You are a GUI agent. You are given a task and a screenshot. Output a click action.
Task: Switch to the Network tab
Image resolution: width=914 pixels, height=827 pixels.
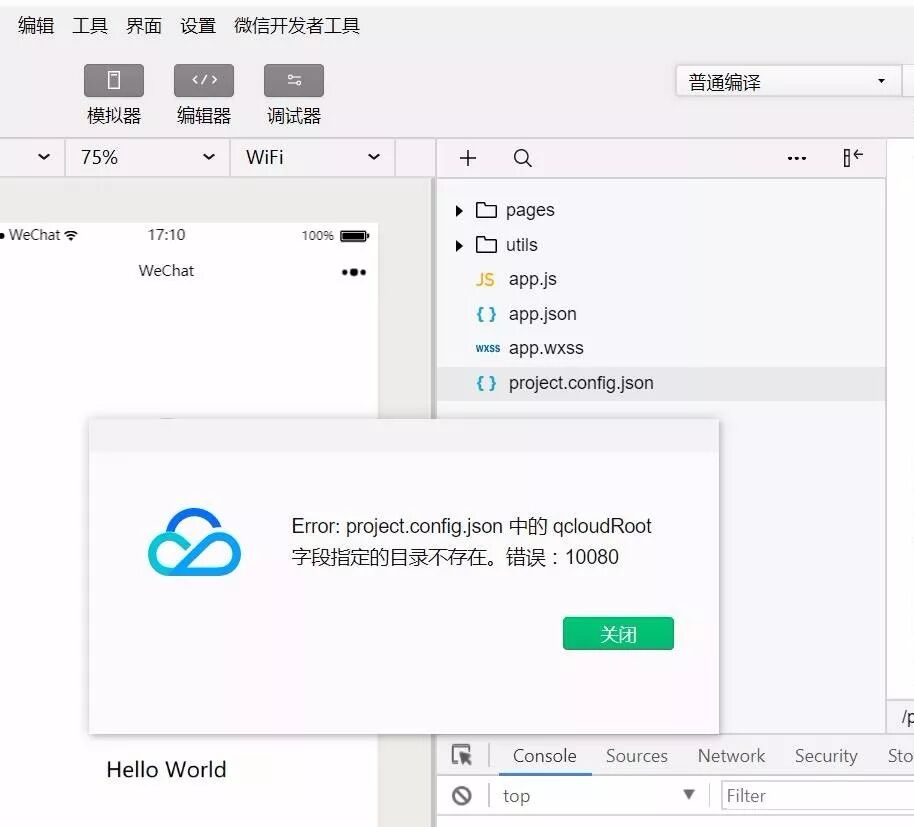coord(731,756)
